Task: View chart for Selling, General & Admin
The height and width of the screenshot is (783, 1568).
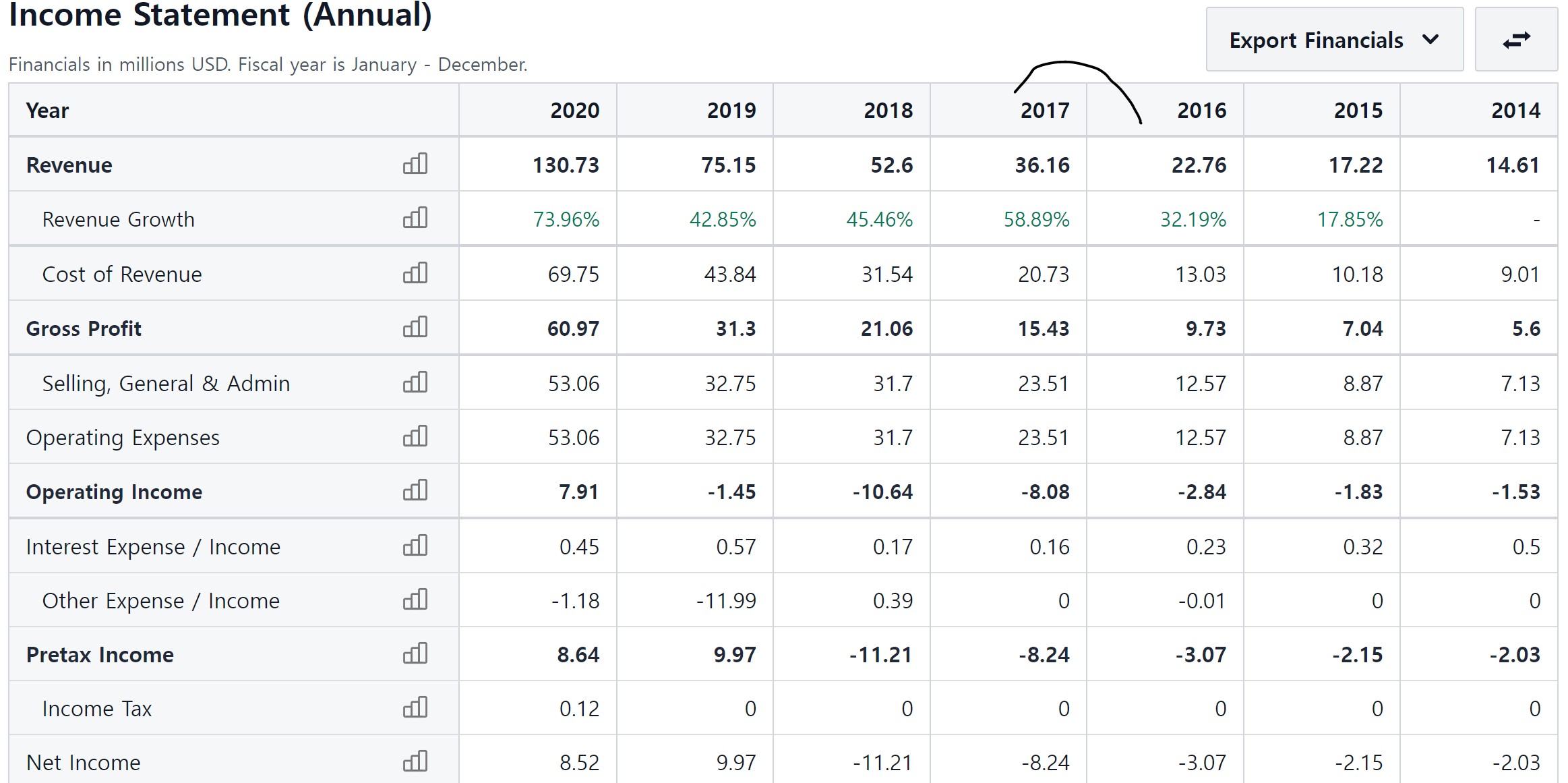Action: (x=415, y=382)
